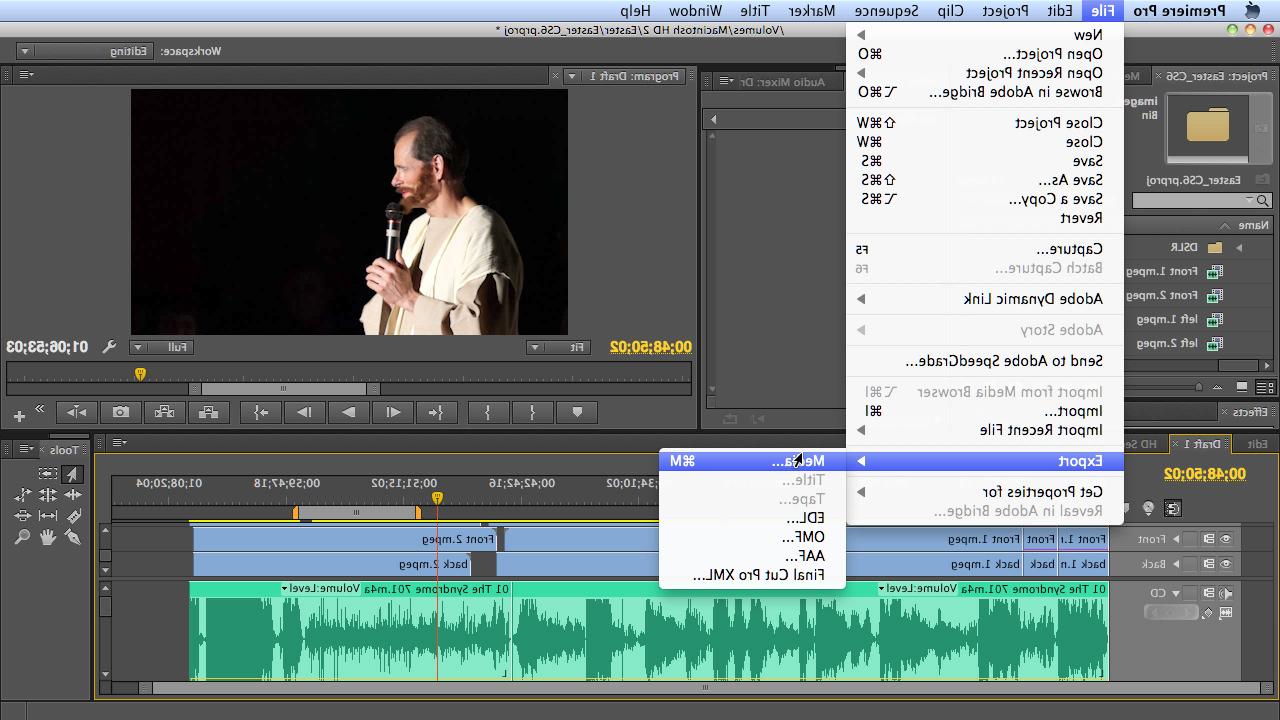Click the Mark Out brace button
1280x720 pixels.
(x=488, y=411)
